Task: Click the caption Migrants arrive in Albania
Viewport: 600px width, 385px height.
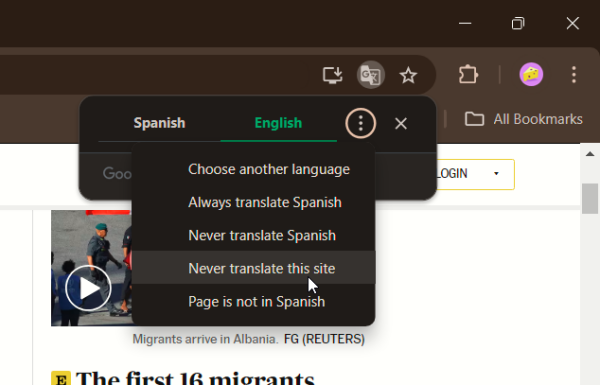Action: click(205, 339)
